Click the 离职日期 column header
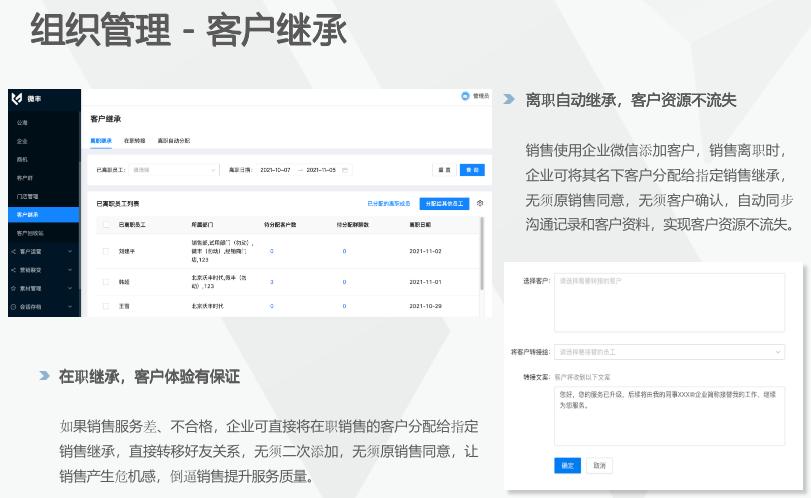Viewport: 811px width, 498px height. pyautogui.click(x=420, y=224)
